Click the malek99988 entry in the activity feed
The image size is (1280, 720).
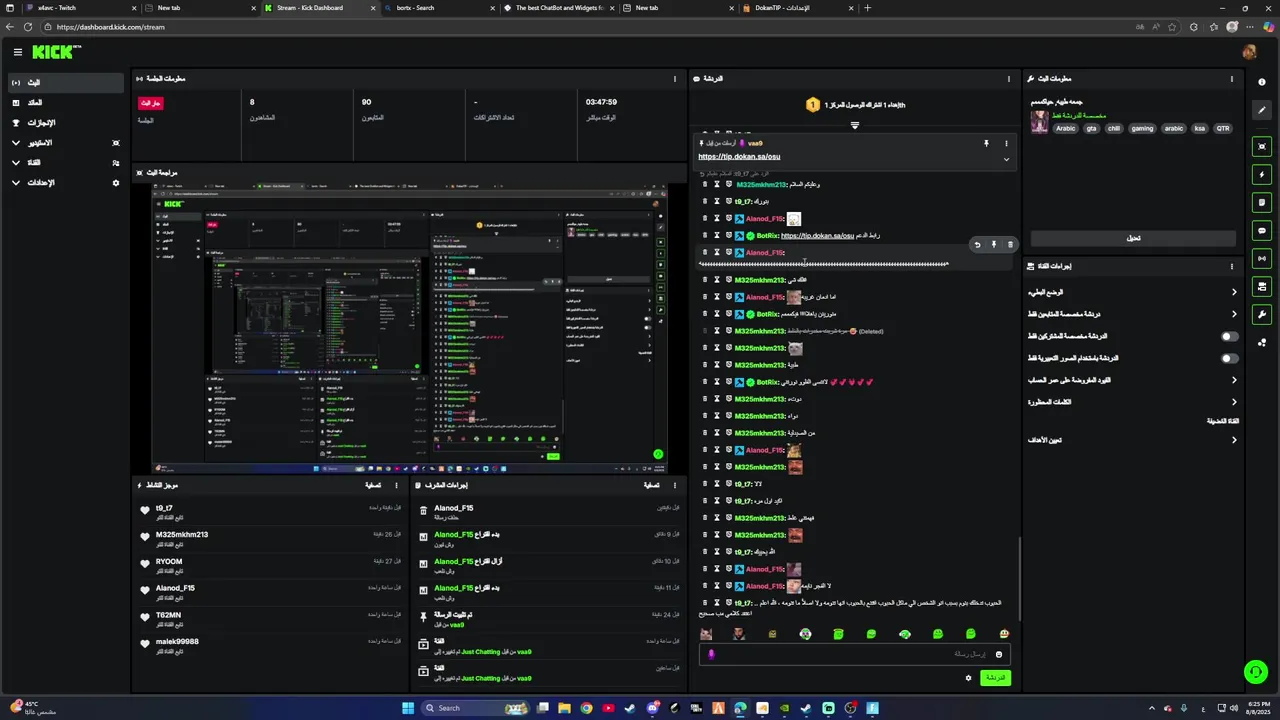[270, 646]
